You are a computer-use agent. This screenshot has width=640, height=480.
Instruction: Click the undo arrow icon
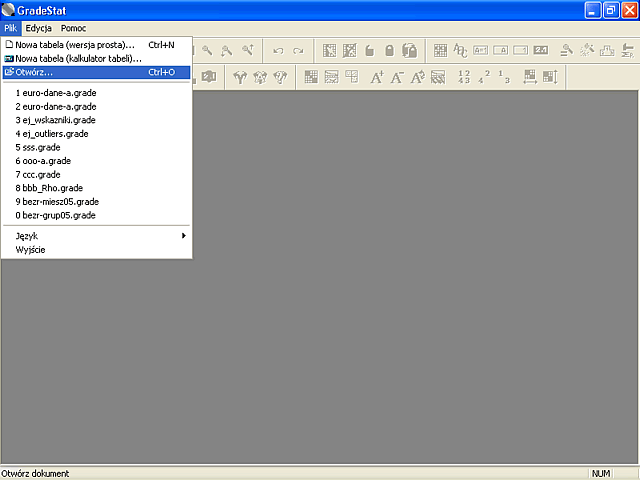[278, 51]
